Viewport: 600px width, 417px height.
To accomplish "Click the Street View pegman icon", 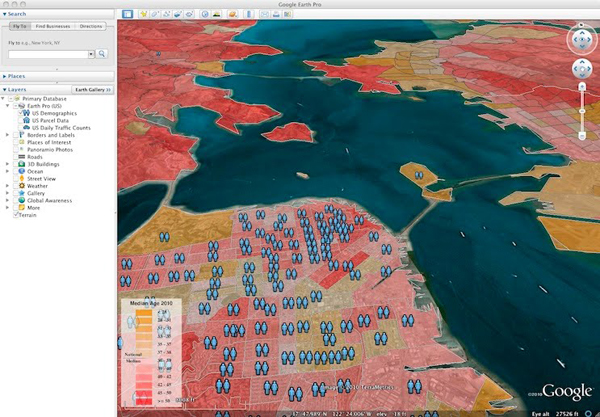I will pos(22,179).
